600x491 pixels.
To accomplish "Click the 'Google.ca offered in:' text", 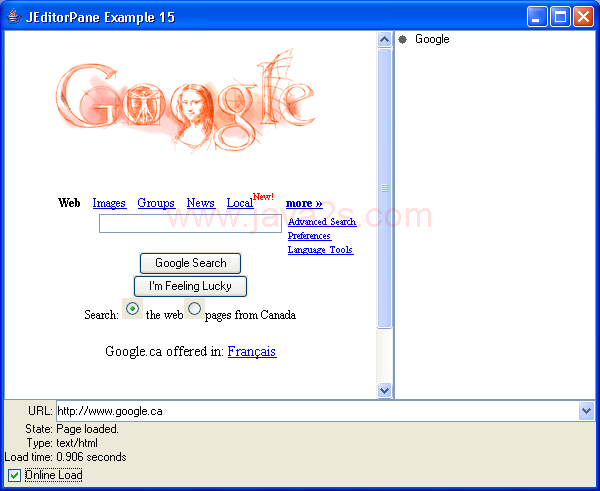I will click(x=165, y=351).
